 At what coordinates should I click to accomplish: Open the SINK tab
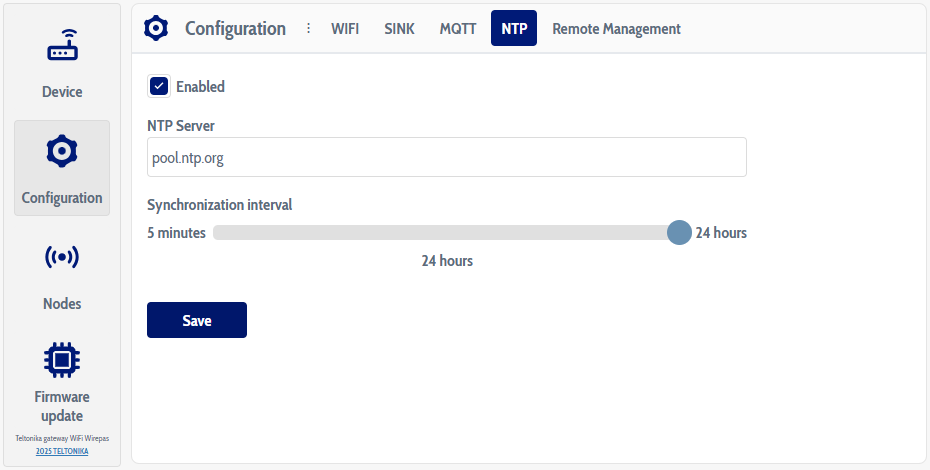pyautogui.click(x=399, y=29)
